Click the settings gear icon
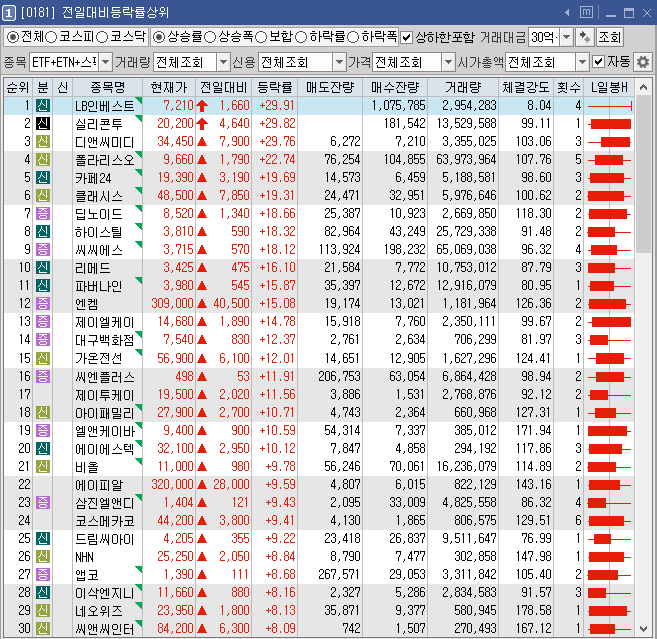 pos(643,62)
